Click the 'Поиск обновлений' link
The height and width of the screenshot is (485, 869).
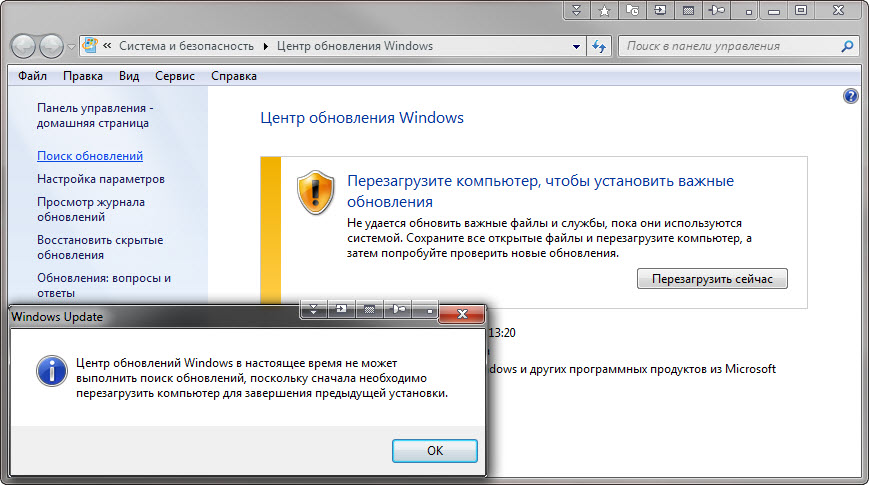(90, 156)
